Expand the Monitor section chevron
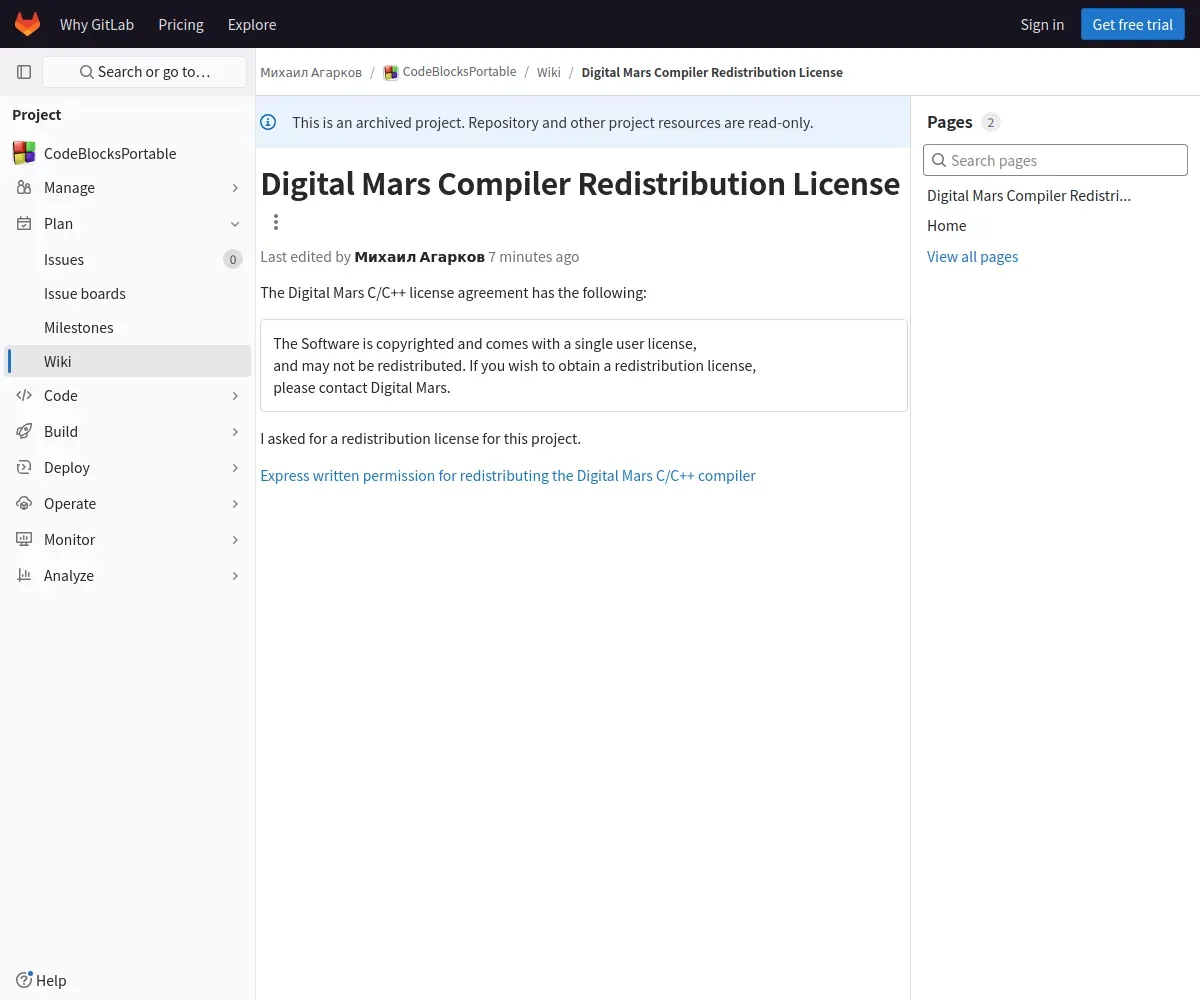1200x1000 pixels. [x=235, y=540]
